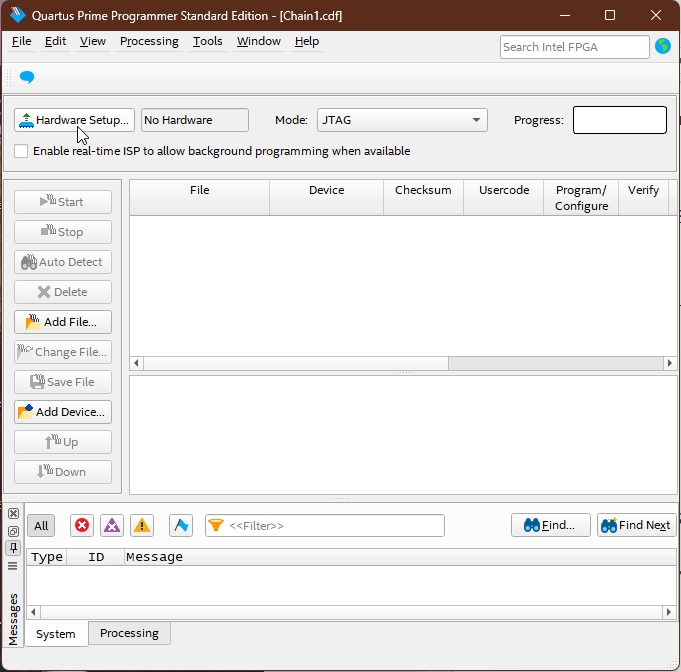Click the Change File button
The image size is (681, 672).
pyautogui.click(x=63, y=352)
